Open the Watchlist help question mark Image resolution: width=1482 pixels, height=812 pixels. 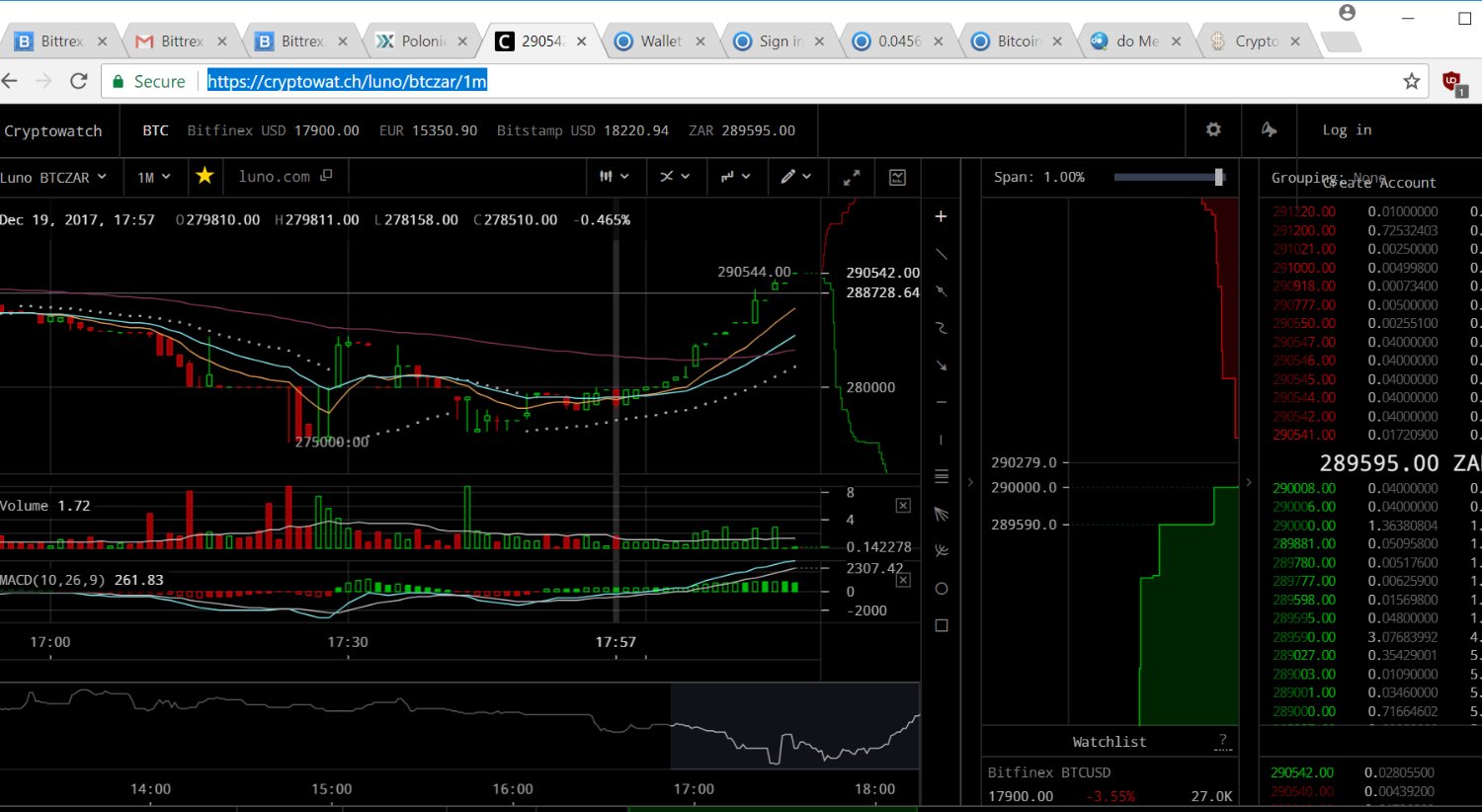point(1223,741)
